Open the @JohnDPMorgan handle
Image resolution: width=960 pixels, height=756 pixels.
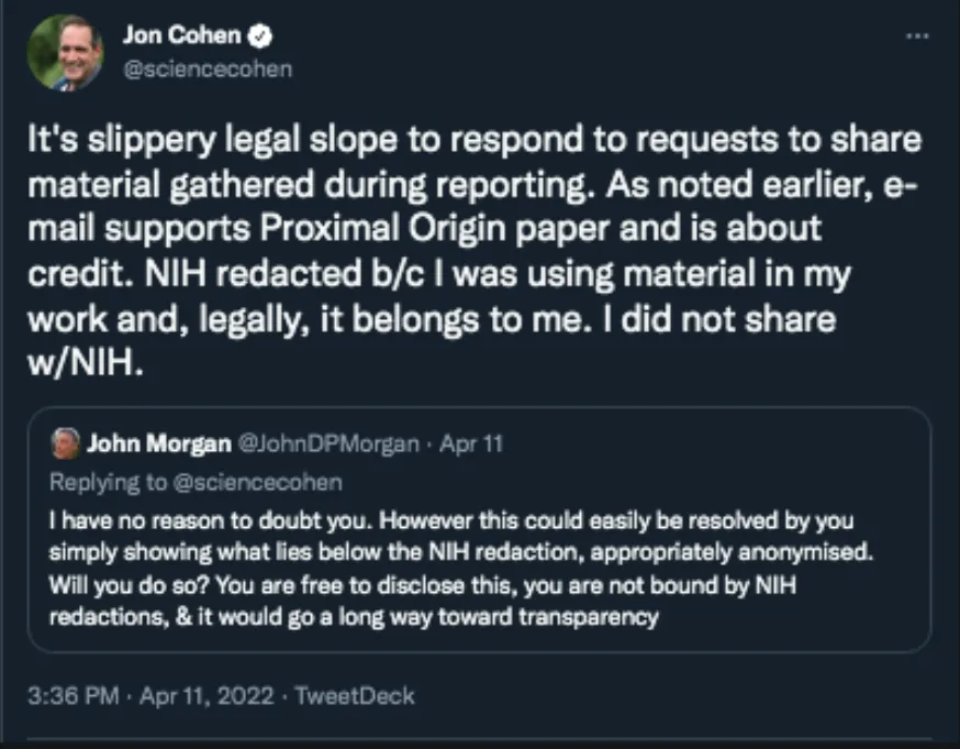(x=326, y=444)
